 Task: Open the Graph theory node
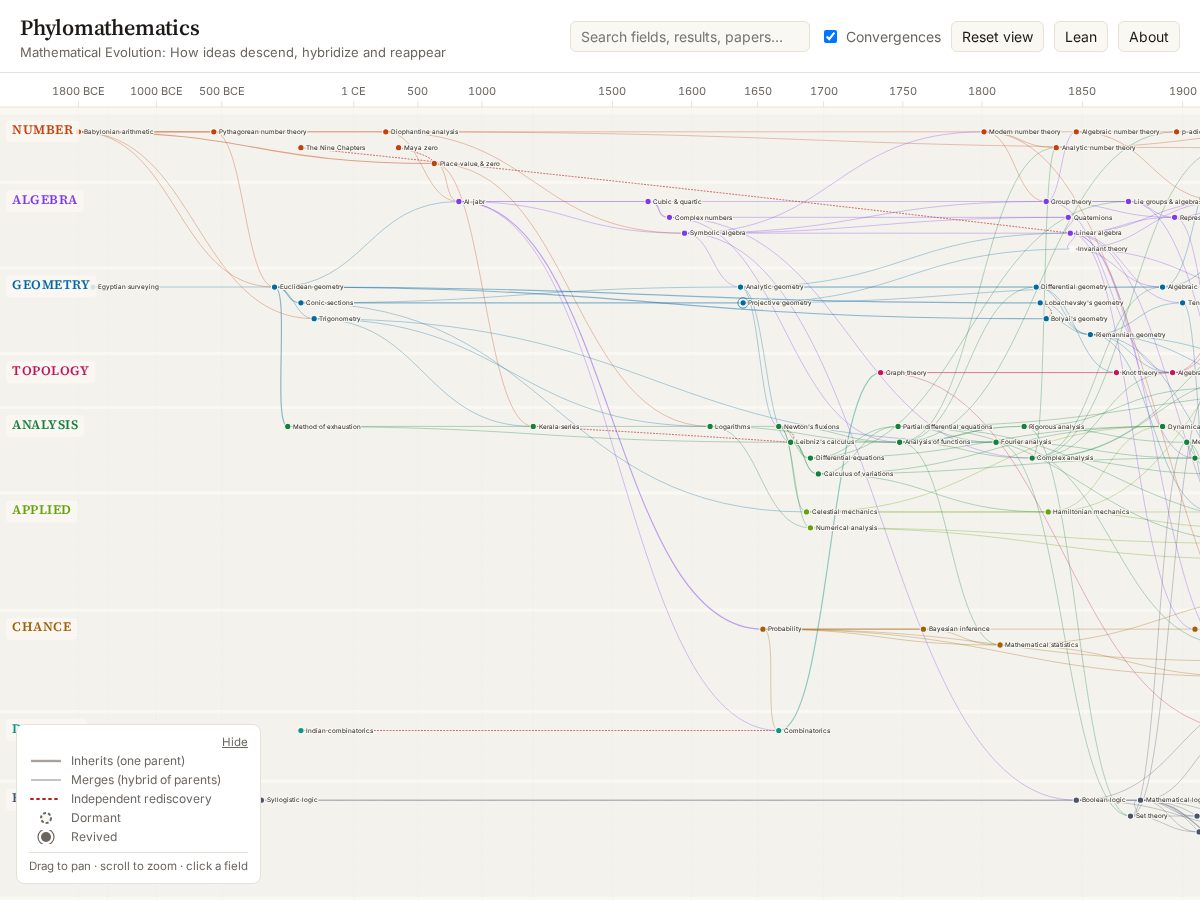(x=881, y=373)
